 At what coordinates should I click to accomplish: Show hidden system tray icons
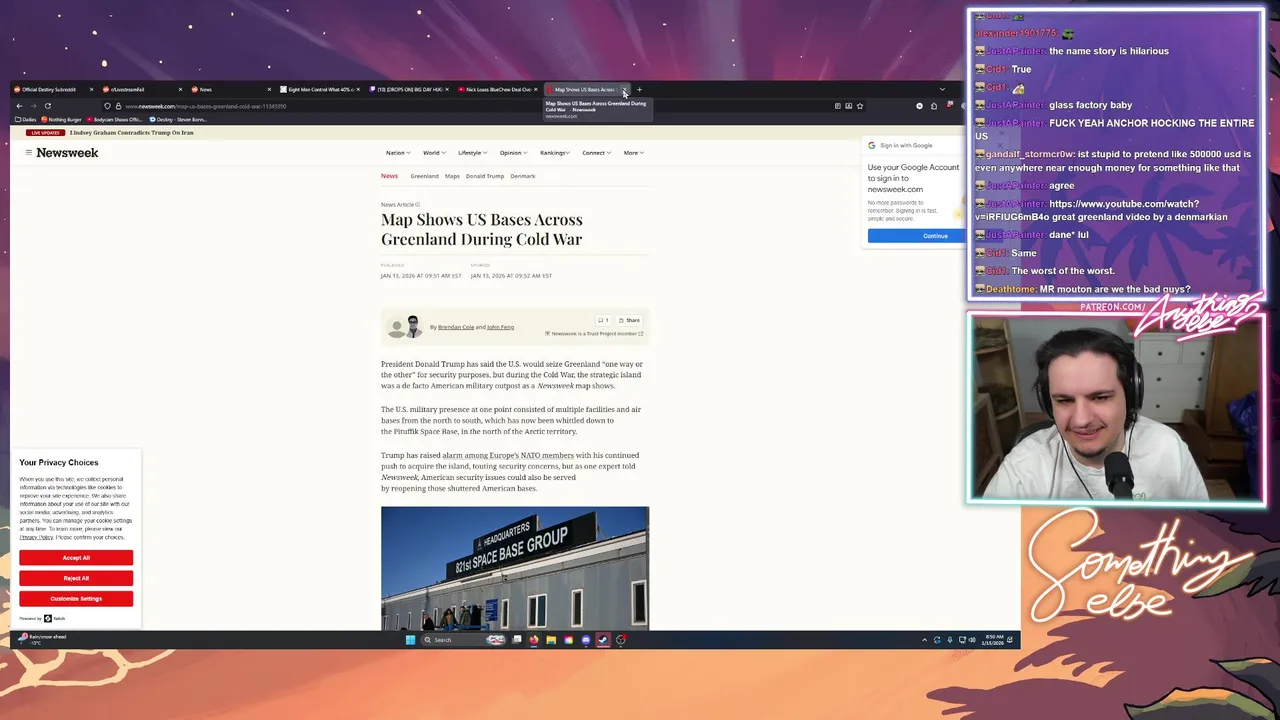[924, 640]
